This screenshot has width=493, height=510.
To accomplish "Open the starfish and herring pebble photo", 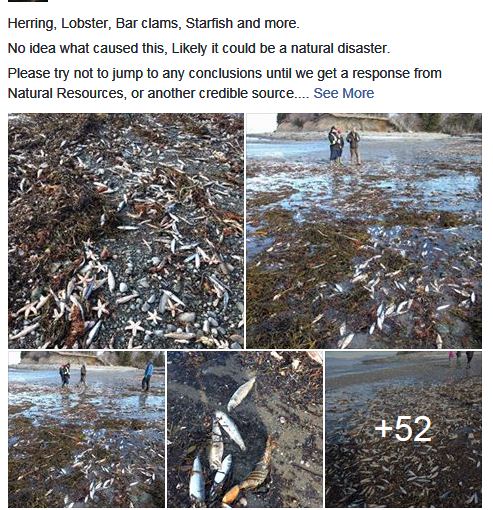I will click(x=126, y=231).
